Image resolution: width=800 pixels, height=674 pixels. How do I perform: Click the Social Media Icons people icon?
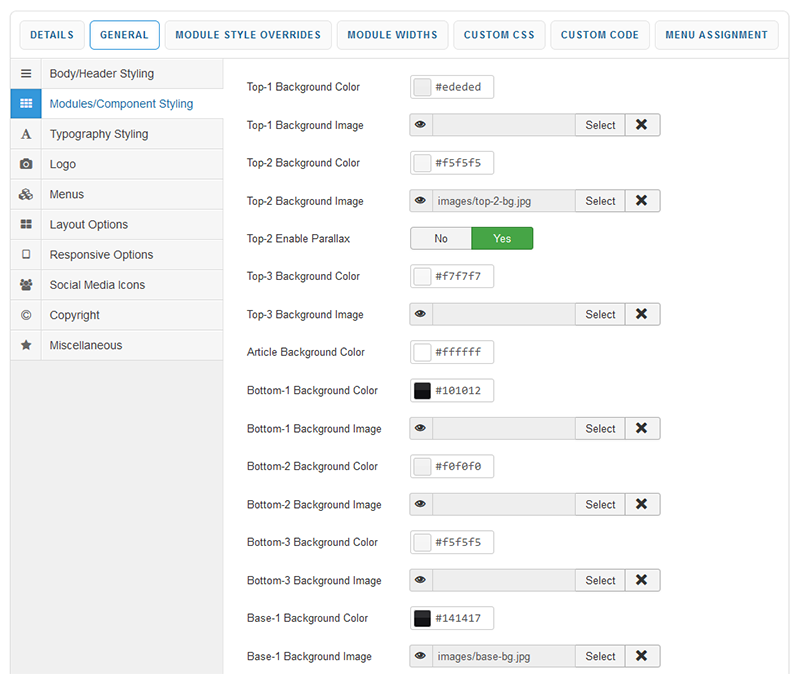[x=26, y=285]
